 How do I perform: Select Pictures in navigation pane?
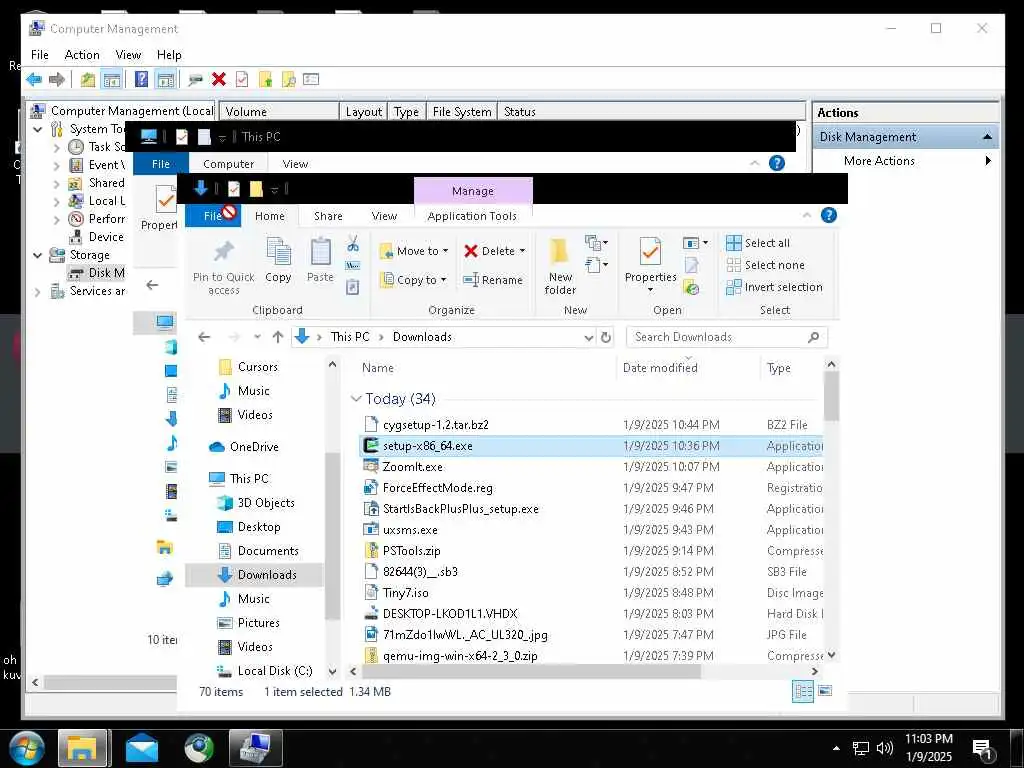pos(259,623)
